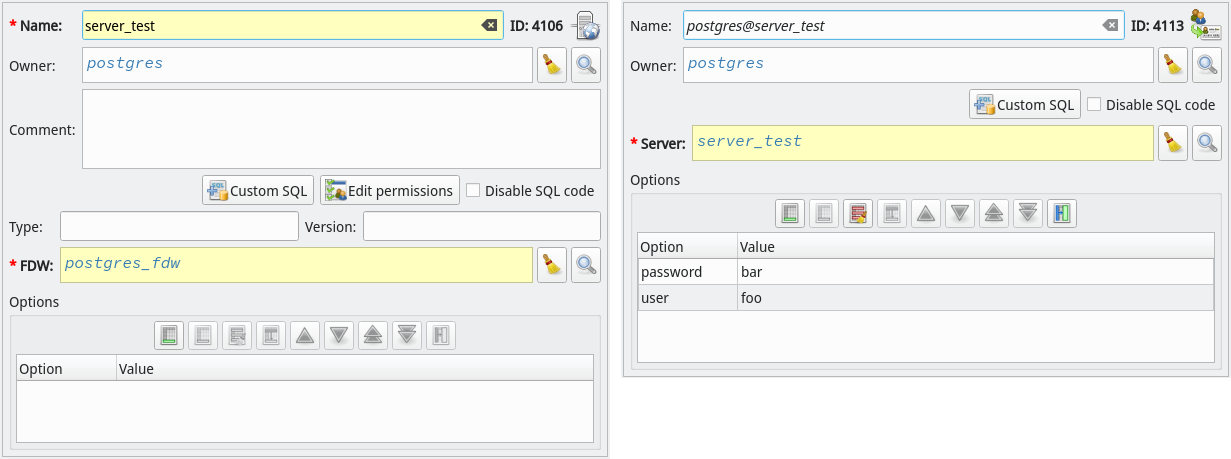Clear all option rows in server form
1231x459 pixels.
click(x=237, y=335)
